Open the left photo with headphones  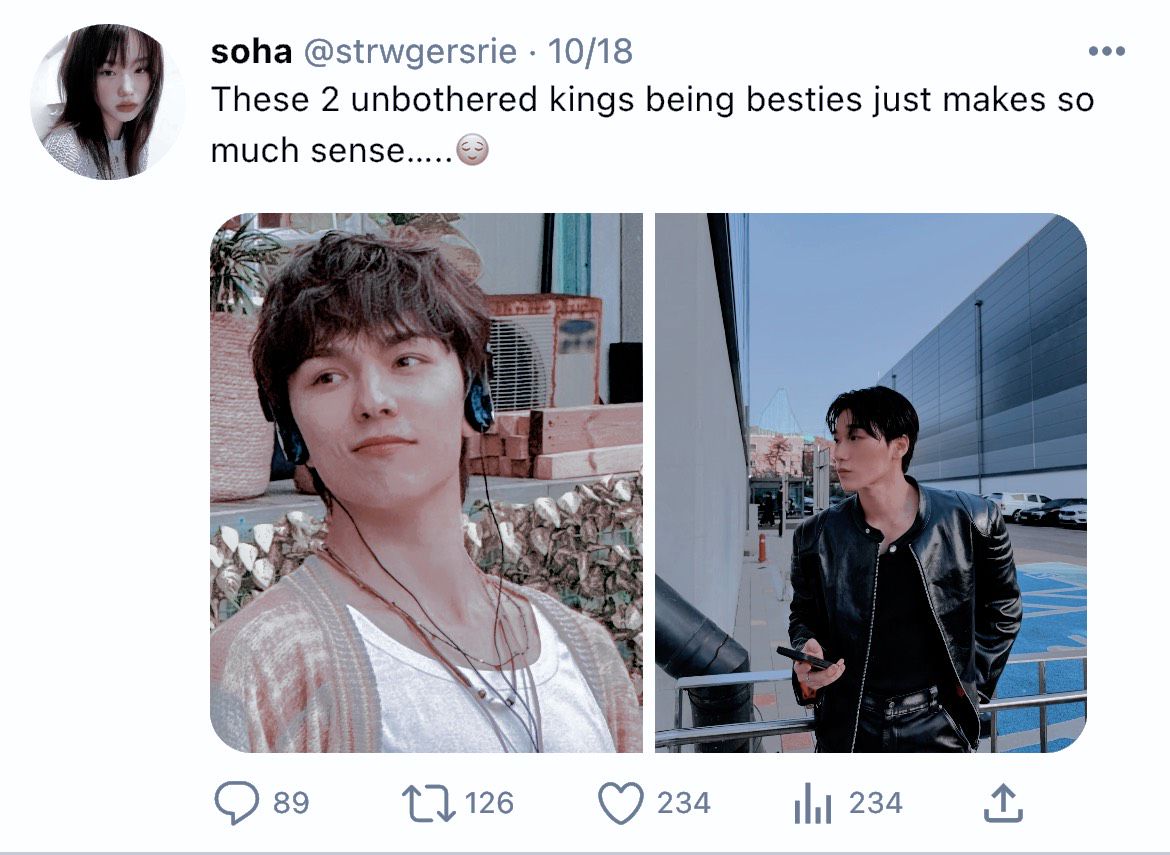point(426,483)
